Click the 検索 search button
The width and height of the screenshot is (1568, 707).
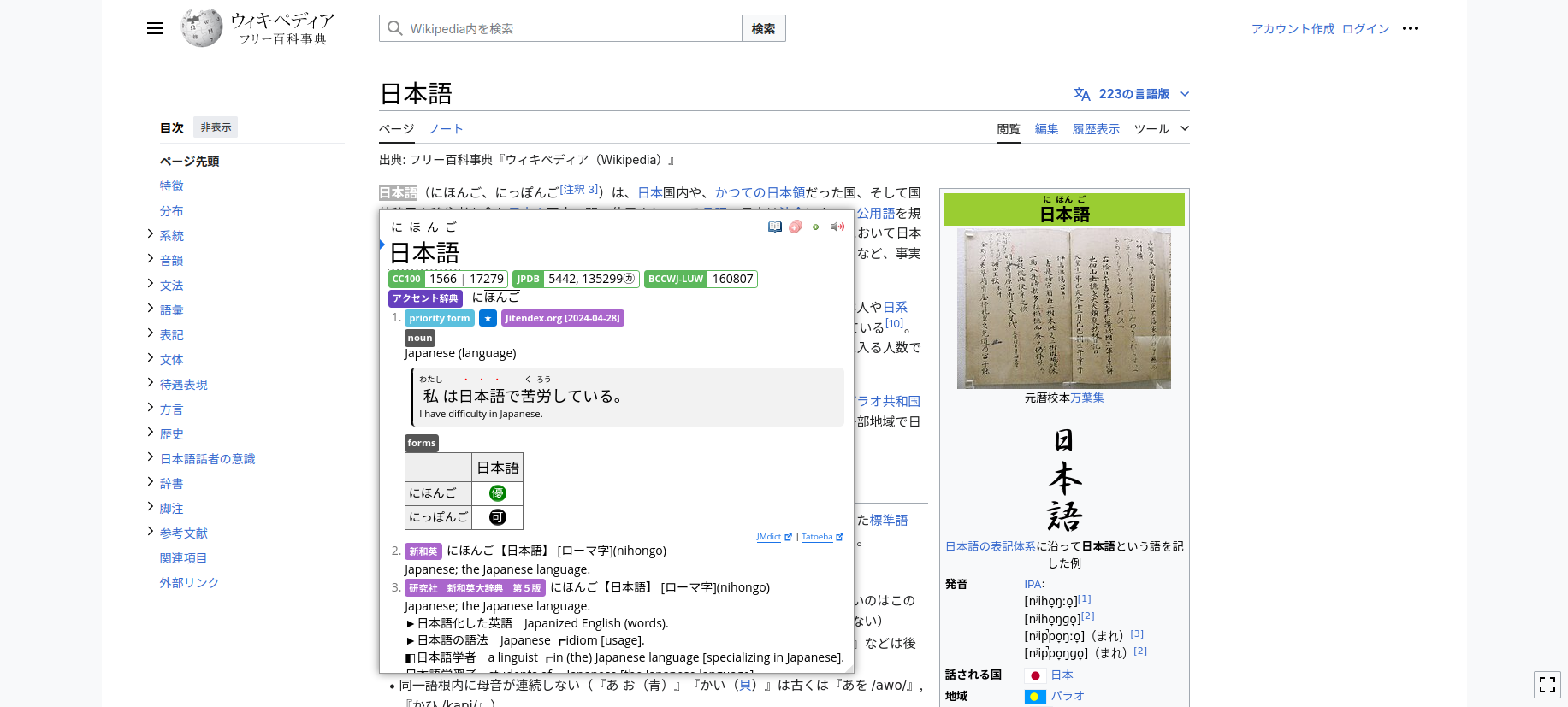point(763,28)
